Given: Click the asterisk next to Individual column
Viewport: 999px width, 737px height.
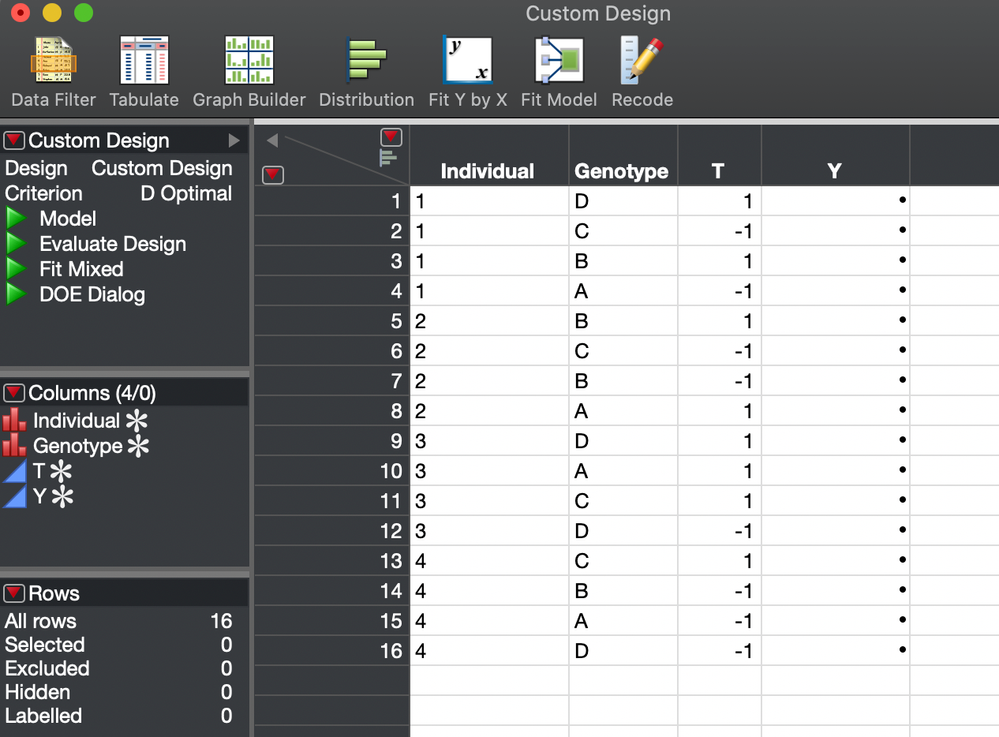Looking at the screenshot, I should pos(136,420).
